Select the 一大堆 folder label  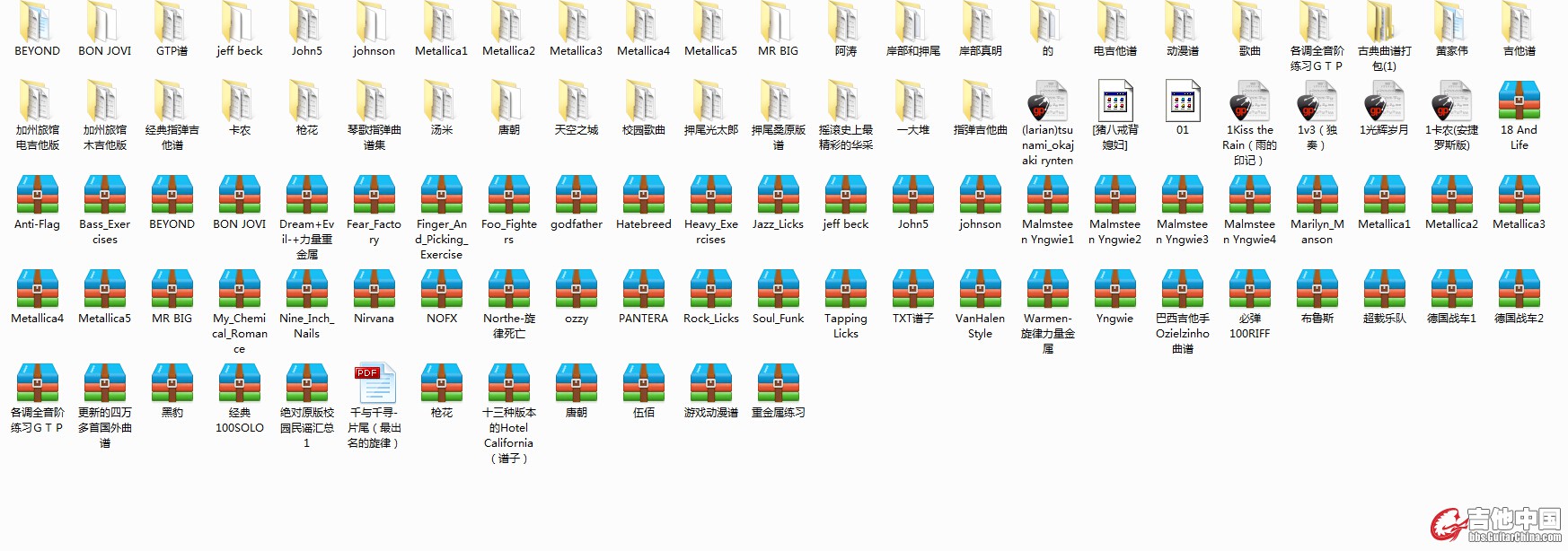coord(913,130)
